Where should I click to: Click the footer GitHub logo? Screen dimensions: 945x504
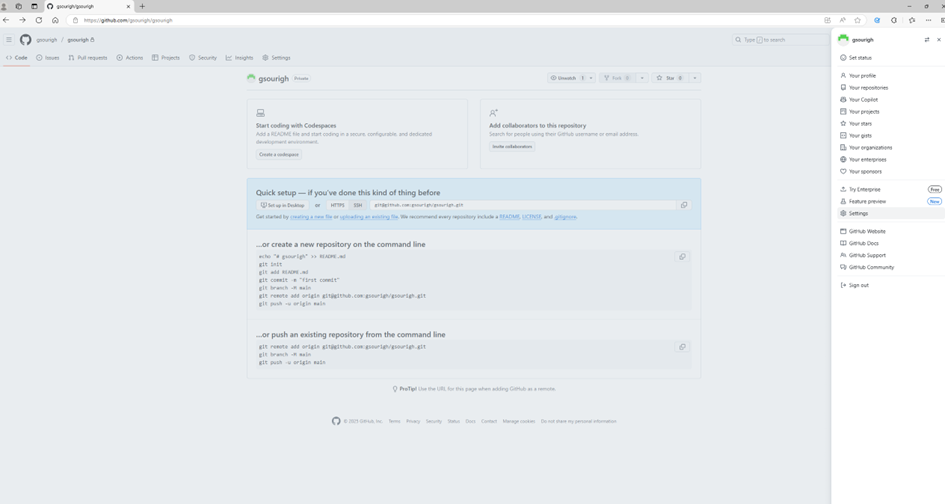pos(336,421)
